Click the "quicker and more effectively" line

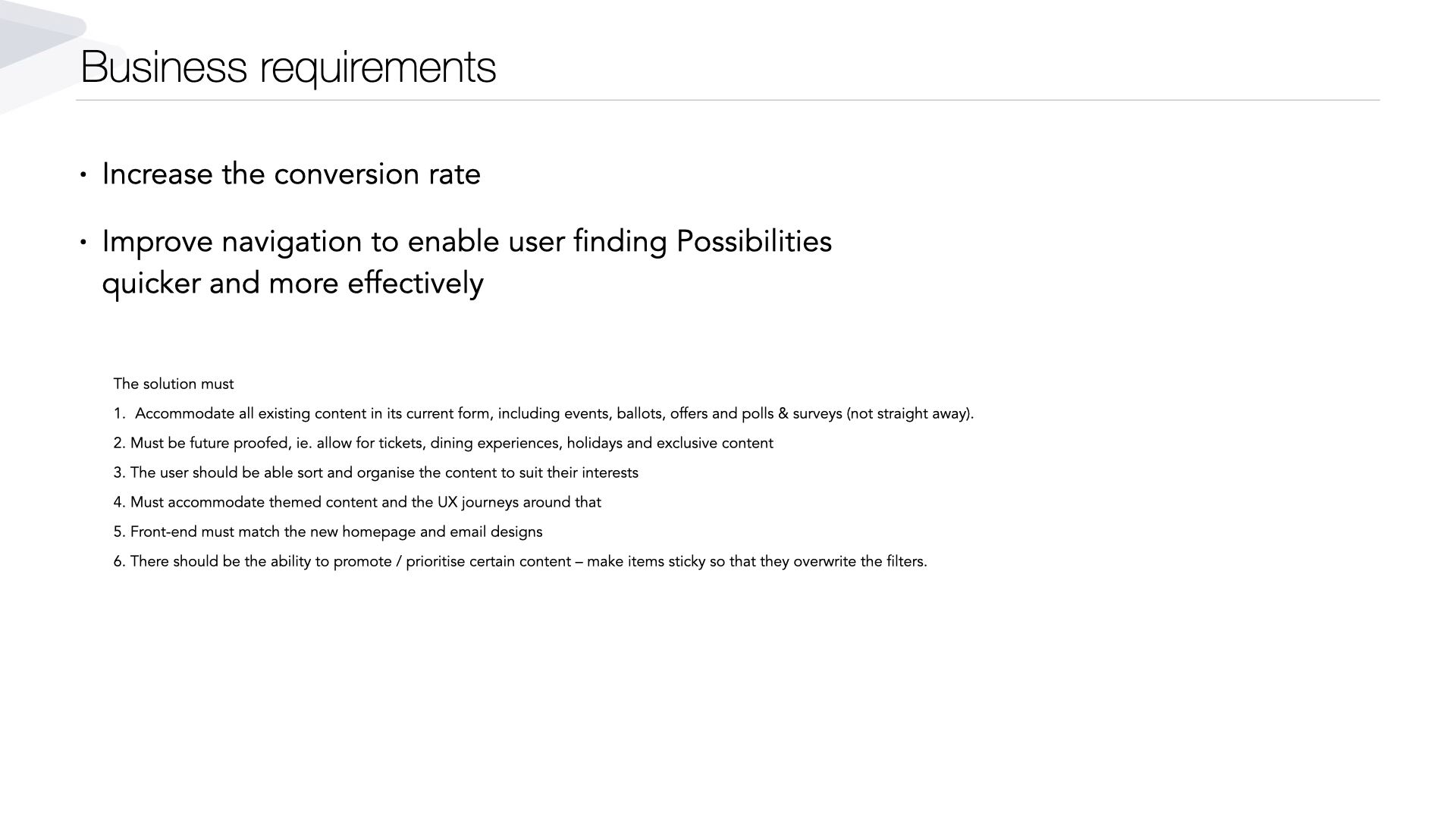(x=293, y=284)
